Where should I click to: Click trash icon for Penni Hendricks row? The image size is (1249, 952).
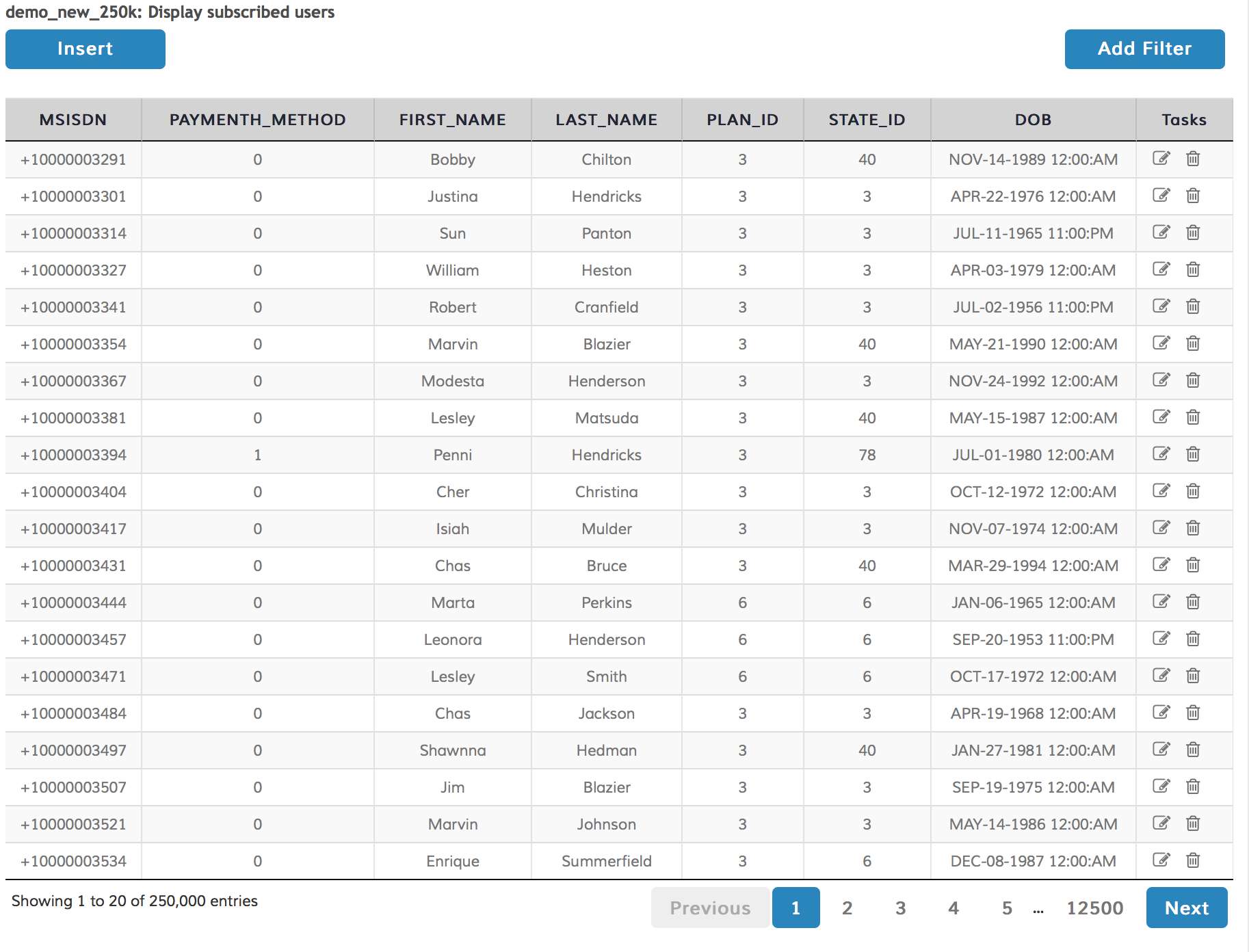click(x=1192, y=454)
